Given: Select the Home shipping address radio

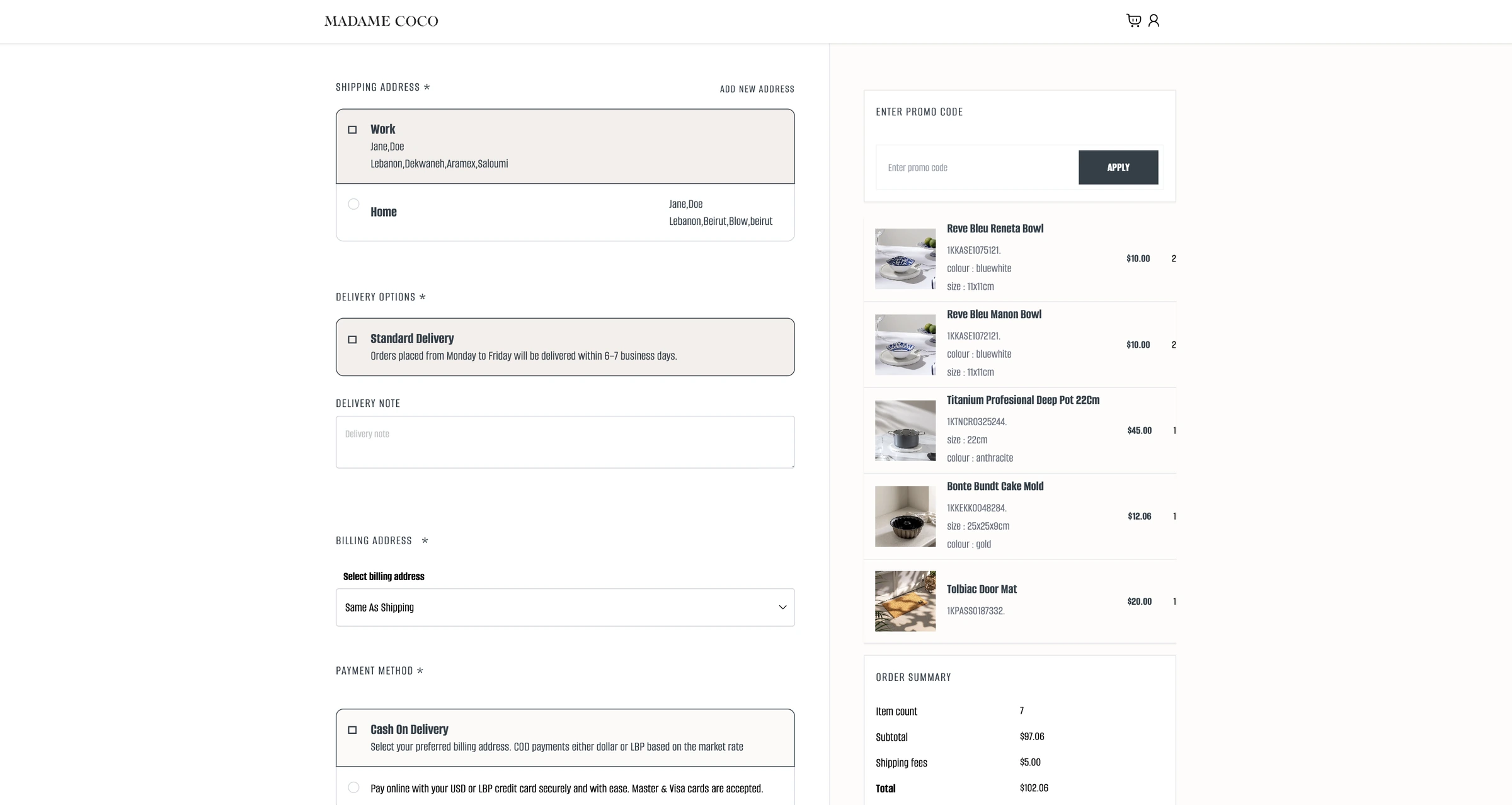Looking at the screenshot, I should pos(353,204).
